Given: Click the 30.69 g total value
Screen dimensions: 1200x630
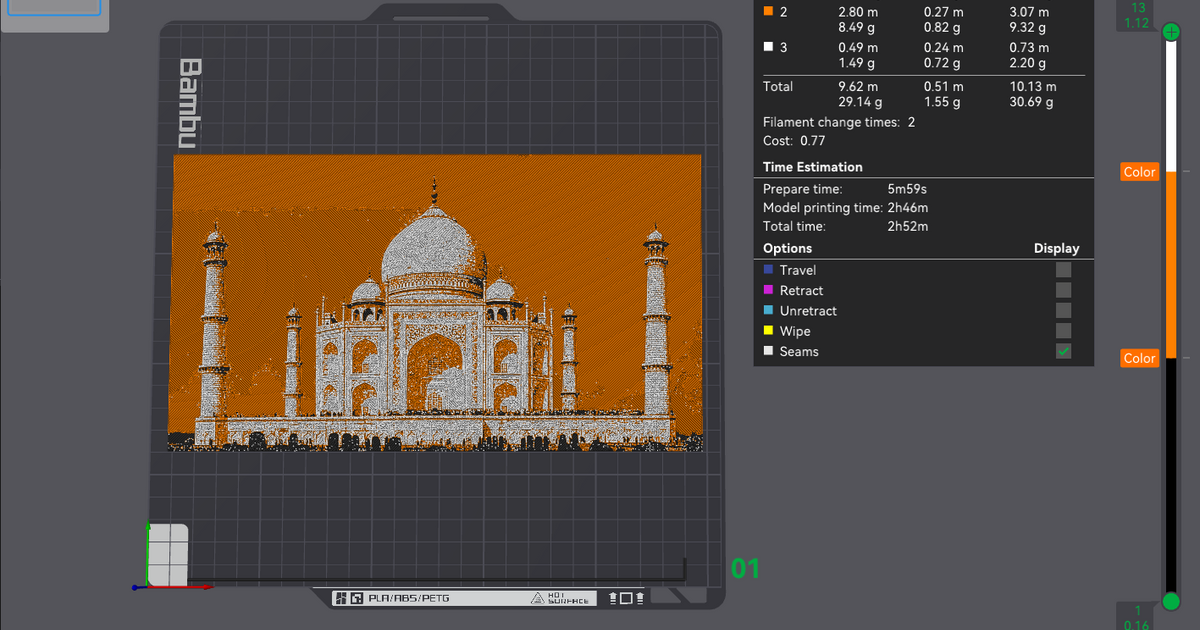Looking at the screenshot, I should point(1032,102).
